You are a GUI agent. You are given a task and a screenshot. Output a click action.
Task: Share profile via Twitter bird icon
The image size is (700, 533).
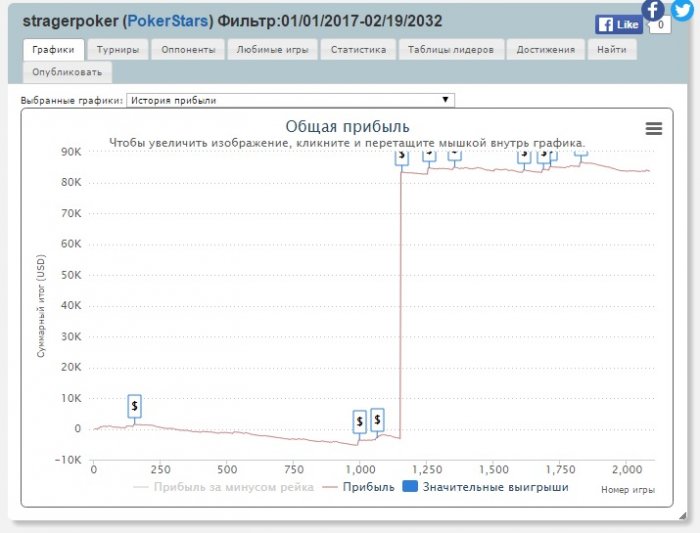682,9
